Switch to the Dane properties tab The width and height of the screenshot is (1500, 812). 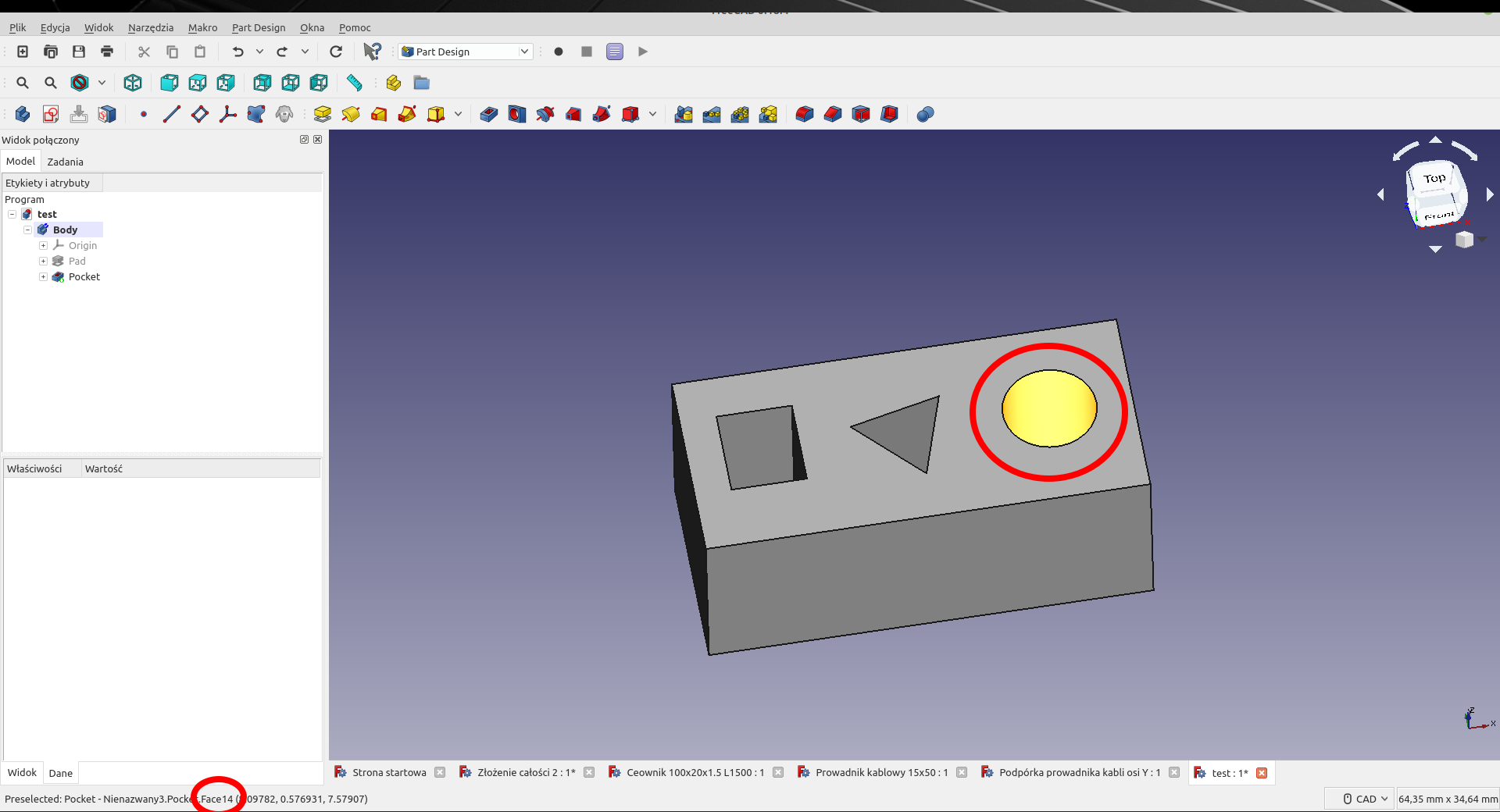tap(60, 773)
